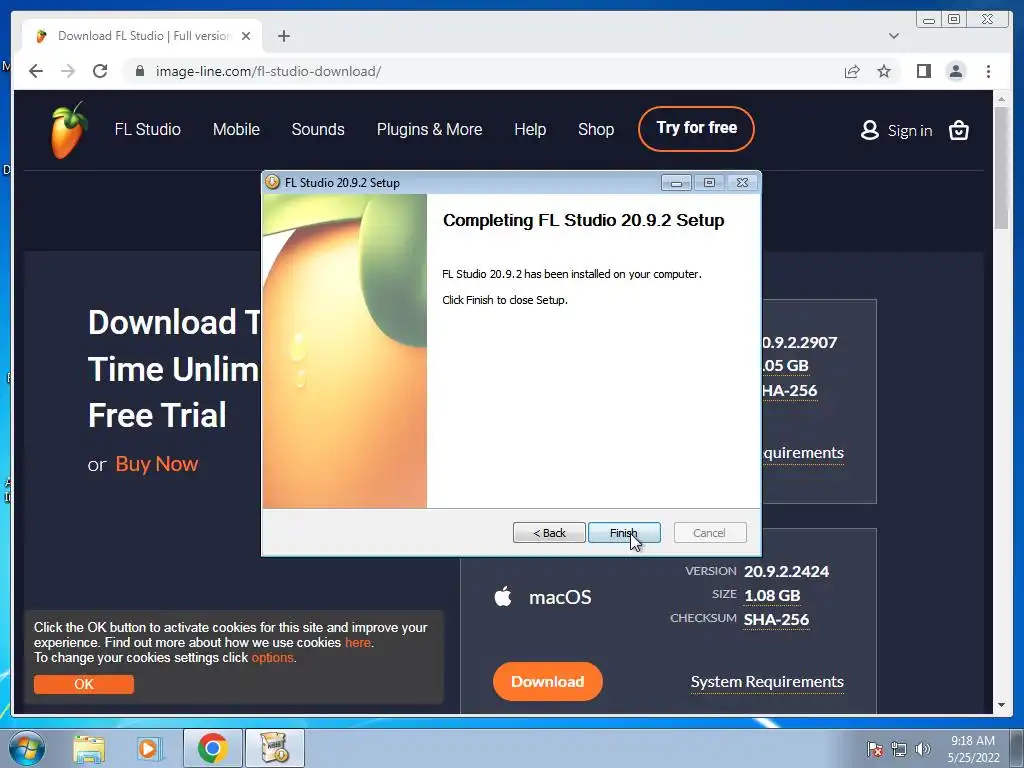Minimize the FL Studio Setup dialog
Viewport: 1024px width, 768px height.
[676, 183]
